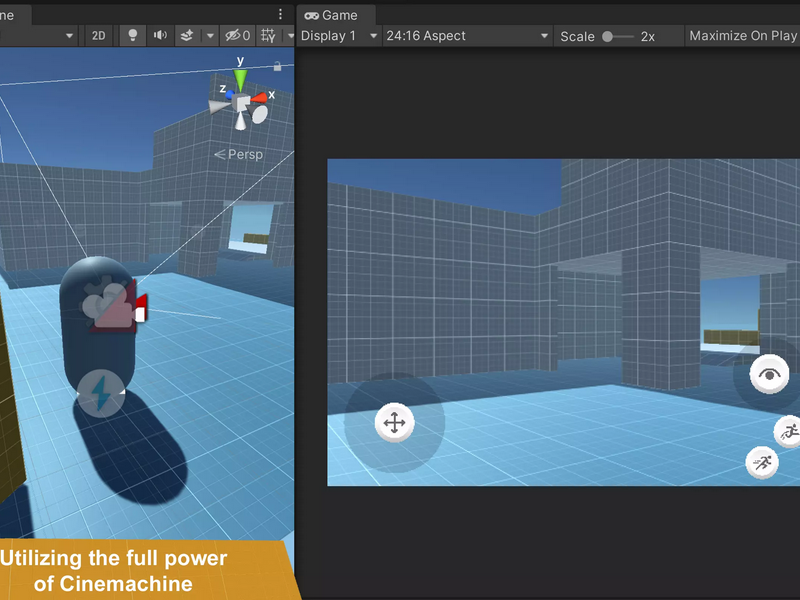Toggle scene lighting bulb icon
The height and width of the screenshot is (600, 800).
coord(133,36)
